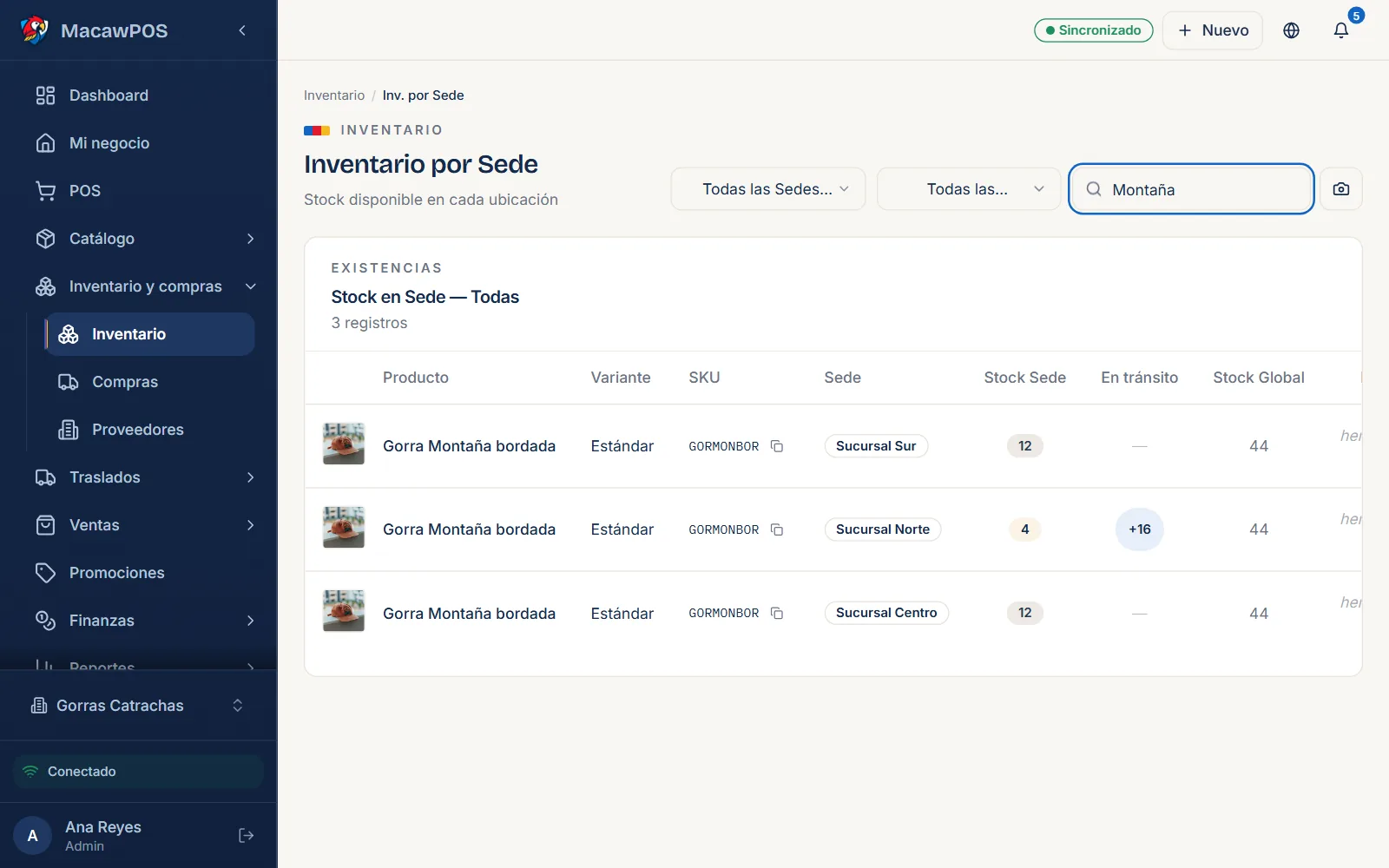Screen dimensions: 1389x868
Task: Click the Montaña search field
Action: point(1191,189)
